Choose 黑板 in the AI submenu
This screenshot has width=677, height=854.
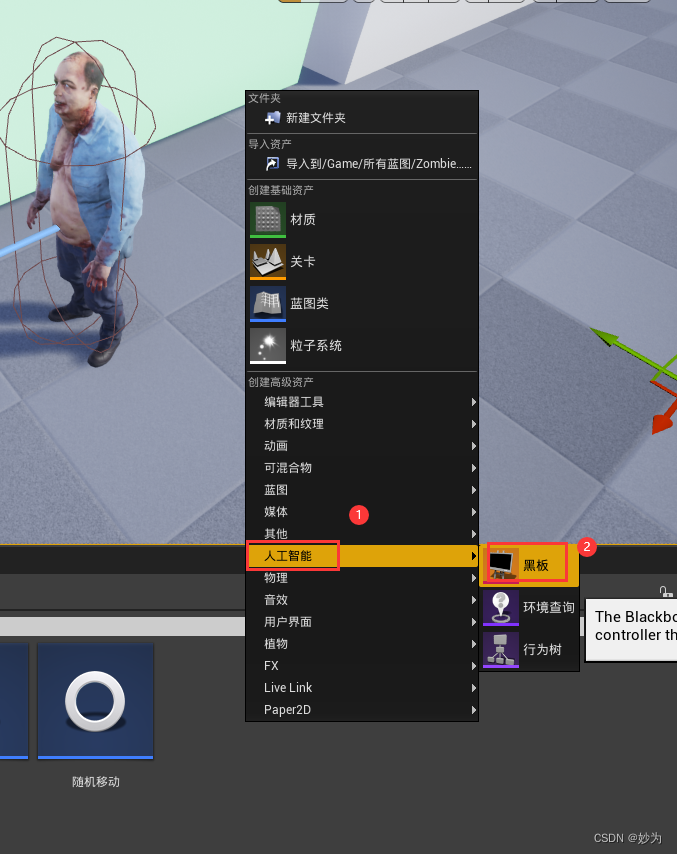(529, 565)
